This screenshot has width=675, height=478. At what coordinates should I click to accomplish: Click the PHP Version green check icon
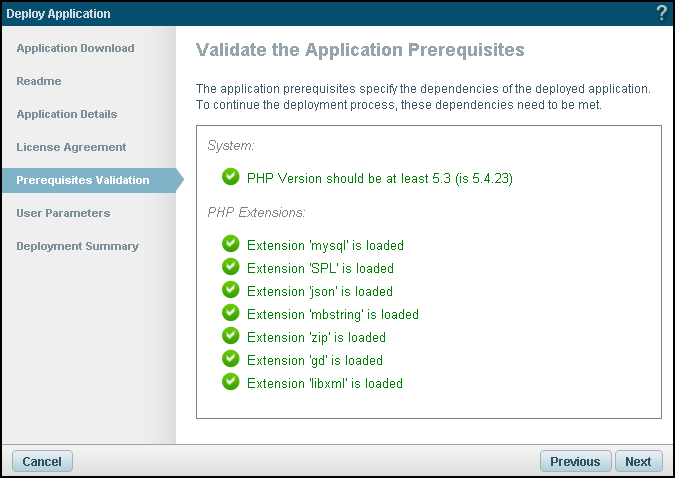pyautogui.click(x=231, y=178)
